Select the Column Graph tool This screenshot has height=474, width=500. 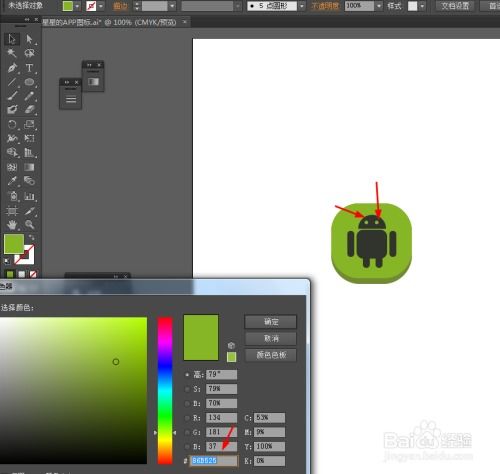pos(29,196)
